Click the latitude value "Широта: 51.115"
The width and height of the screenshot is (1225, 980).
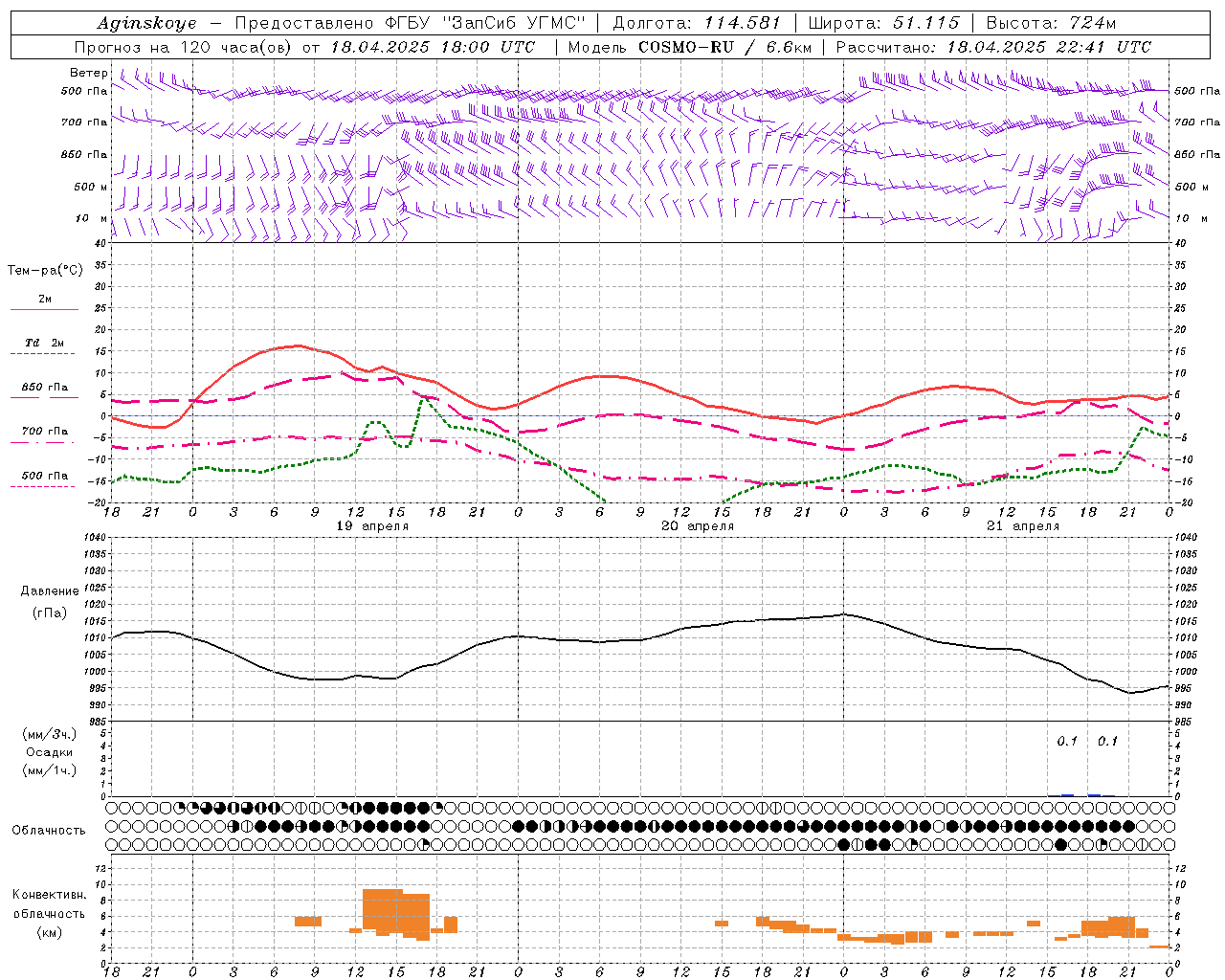pyautogui.click(x=883, y=23)
